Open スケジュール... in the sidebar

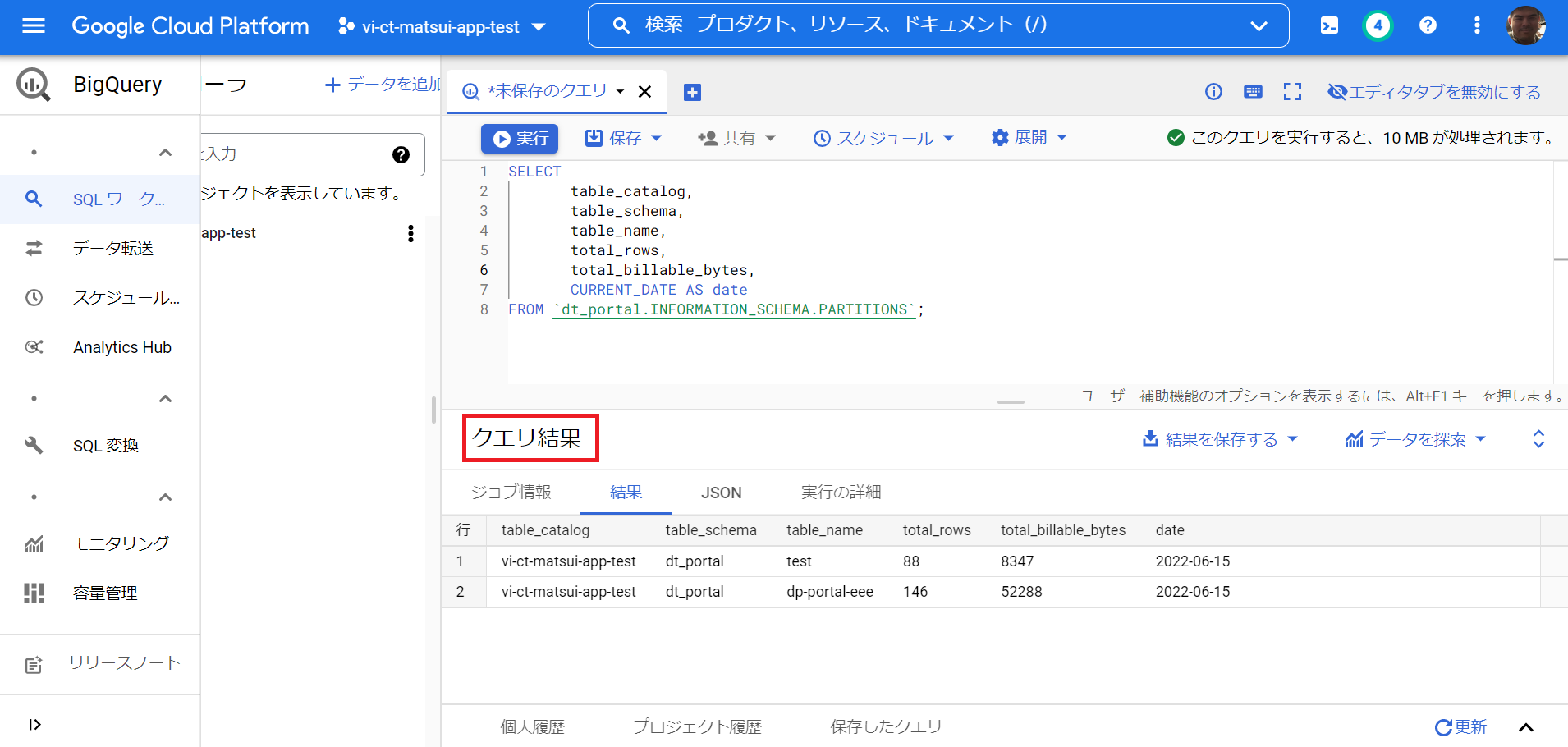(100, 297)
